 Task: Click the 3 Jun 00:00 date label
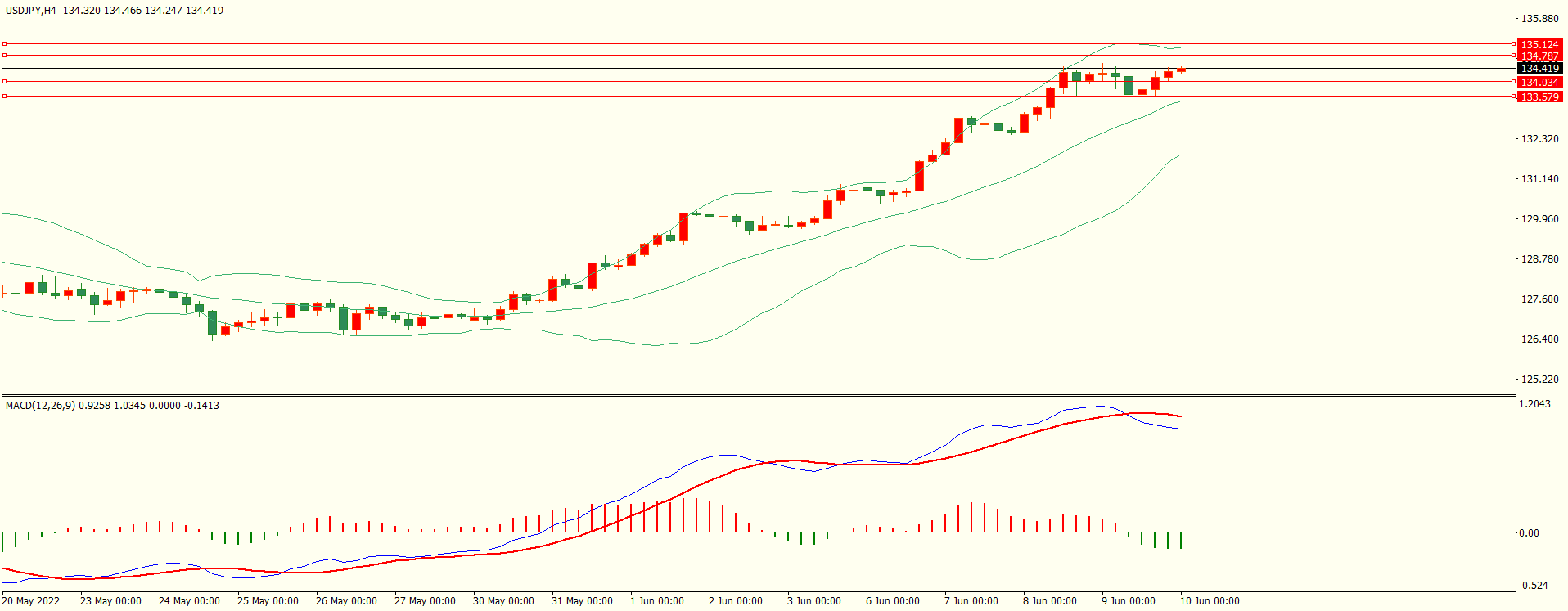(x=814, y=601)
